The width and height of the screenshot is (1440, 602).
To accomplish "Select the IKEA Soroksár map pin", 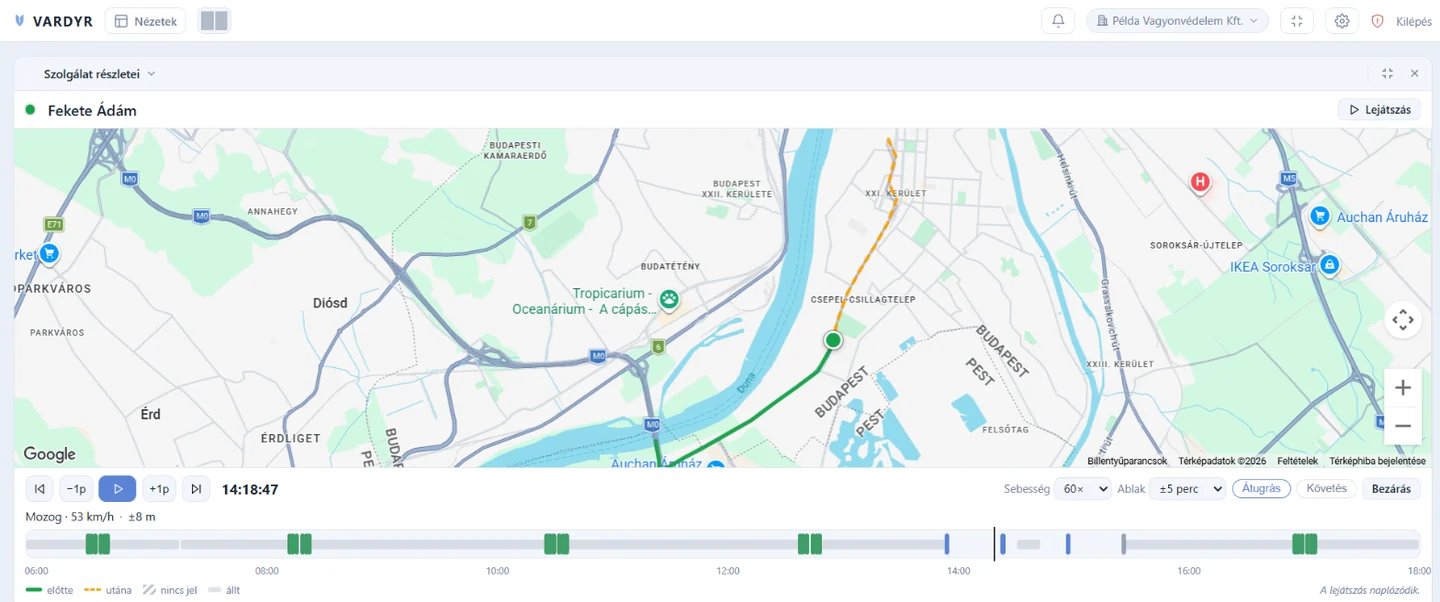I will pyautogui.click(x=1329, y=265).
